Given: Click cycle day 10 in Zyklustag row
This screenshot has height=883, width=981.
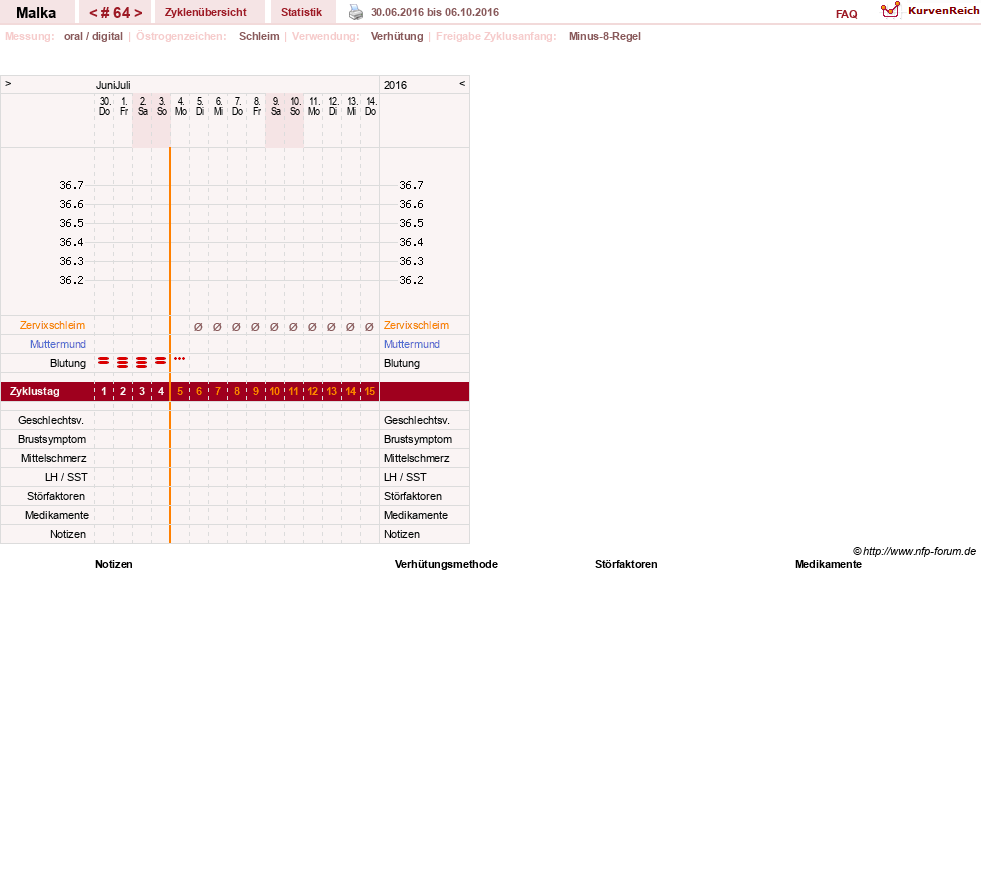Looking at the screenshot, I should click(x=275, y=392).
